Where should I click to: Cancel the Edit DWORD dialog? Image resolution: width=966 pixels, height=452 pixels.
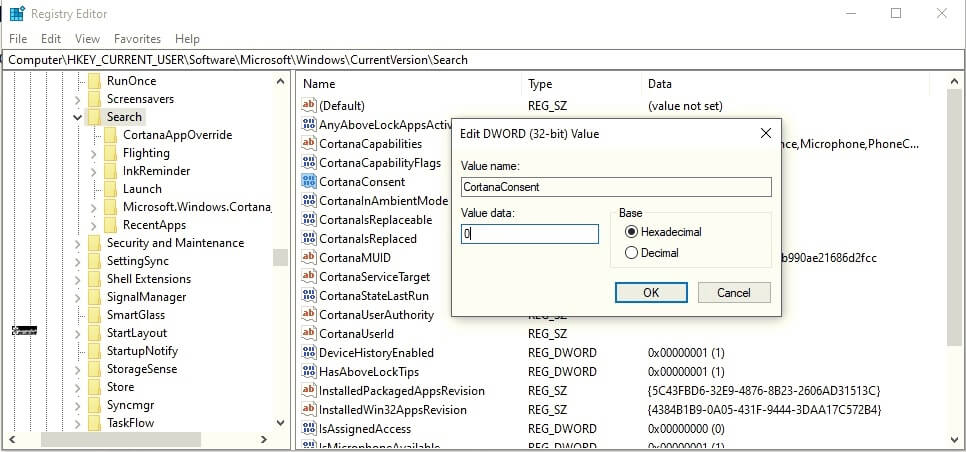coord(734,293)
